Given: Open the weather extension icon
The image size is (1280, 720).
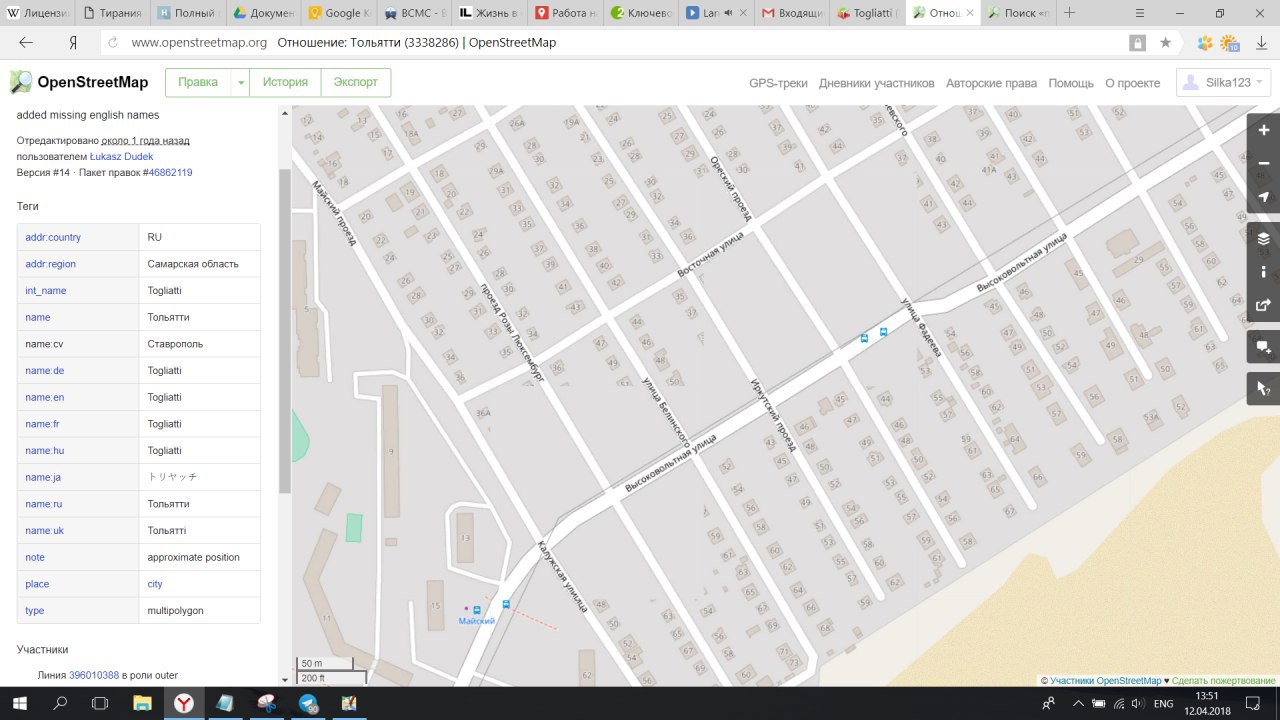Looking at the screenshot, I should click(1229, 43).
